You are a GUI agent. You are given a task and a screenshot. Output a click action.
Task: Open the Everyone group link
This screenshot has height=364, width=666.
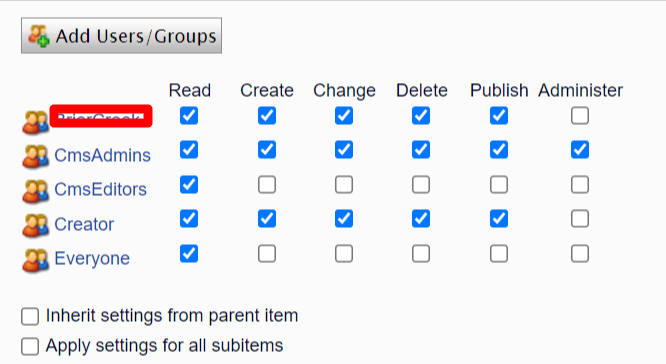click(x=92, y=258)
